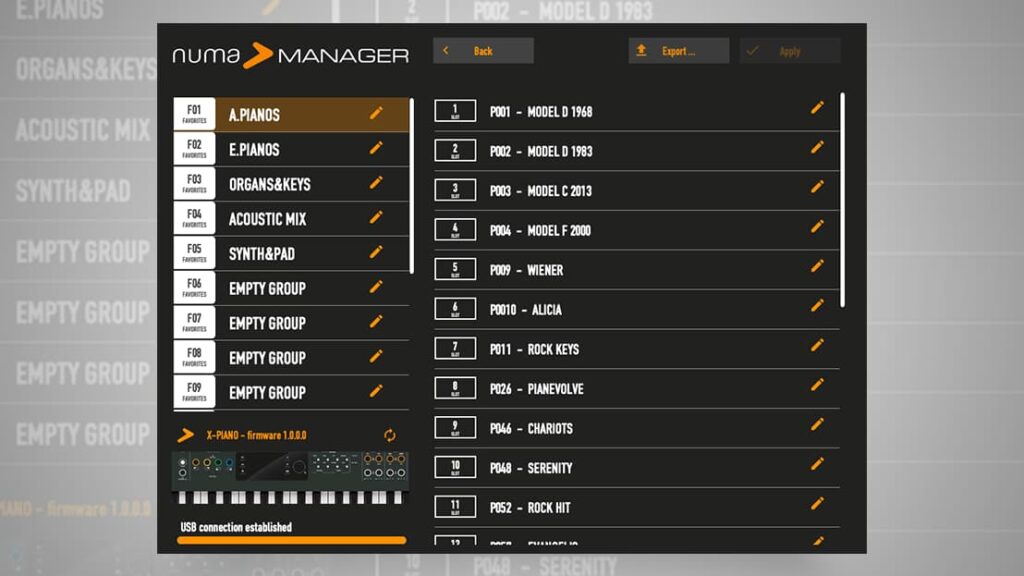The height and width of the screenshot is (576, 1024).
Task: Edit the P026 - PIANEVOLVE slot entry
Action: coord(817,385)
